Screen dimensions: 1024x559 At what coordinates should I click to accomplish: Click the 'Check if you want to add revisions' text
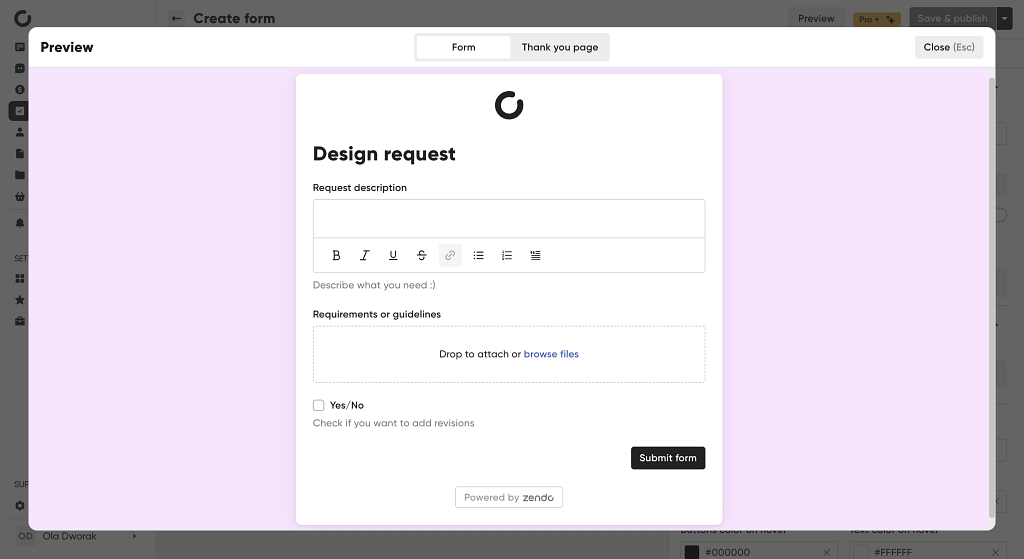pyautogui.click(x=393, y=423)
